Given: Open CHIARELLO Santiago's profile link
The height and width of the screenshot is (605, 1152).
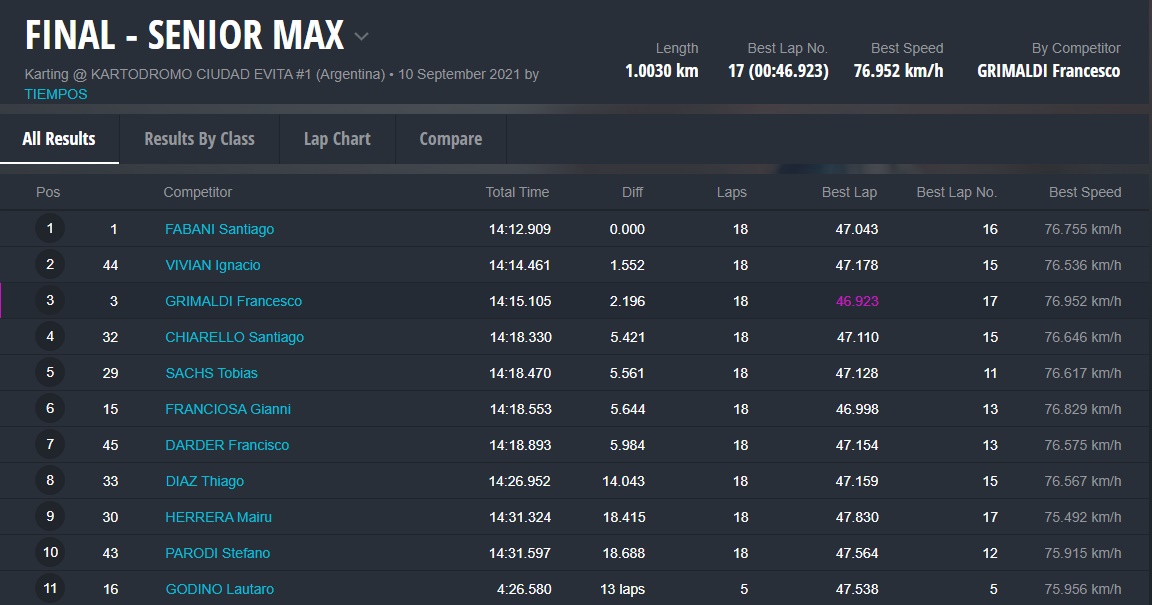Looking at the screenshot, I should 234,337.
